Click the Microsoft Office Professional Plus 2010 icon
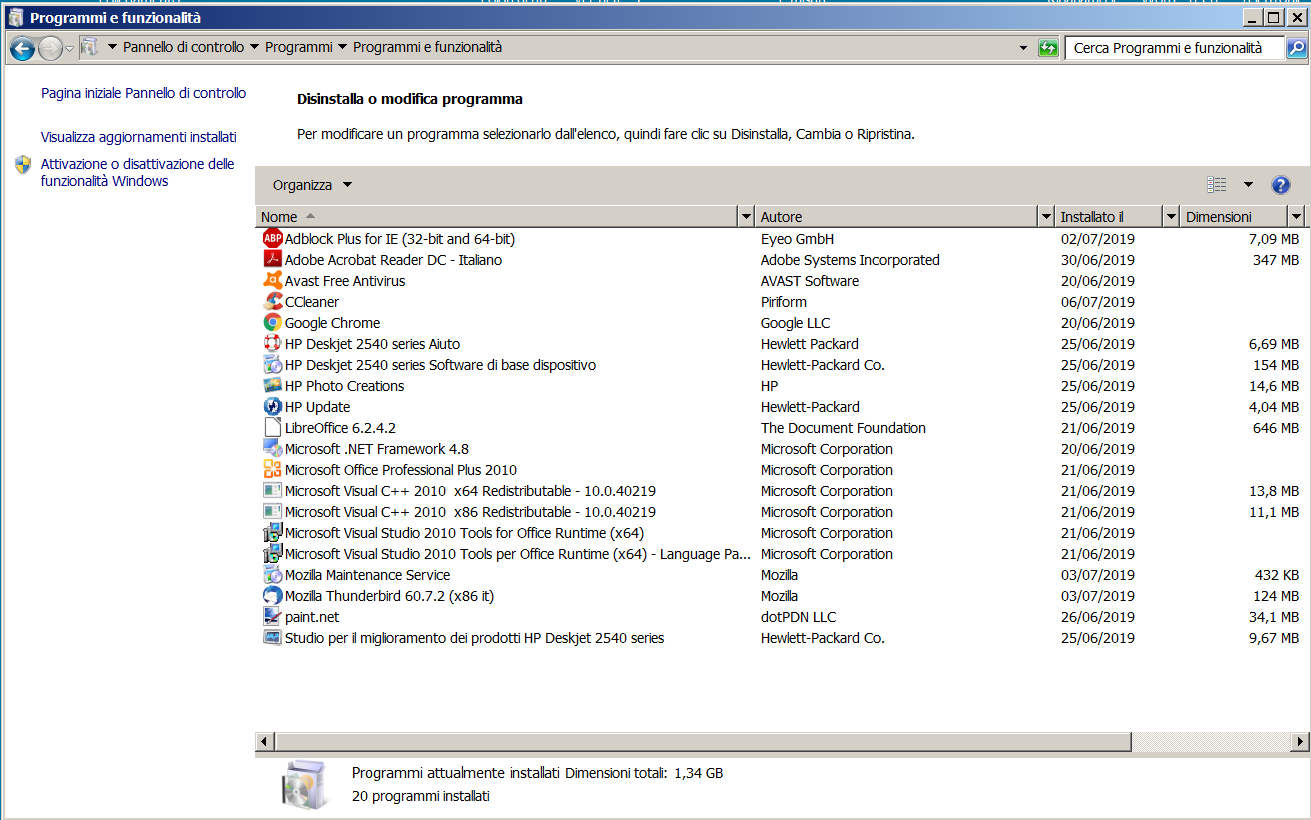This screenshot has height=820, width=1311. (x=272, y=470)
